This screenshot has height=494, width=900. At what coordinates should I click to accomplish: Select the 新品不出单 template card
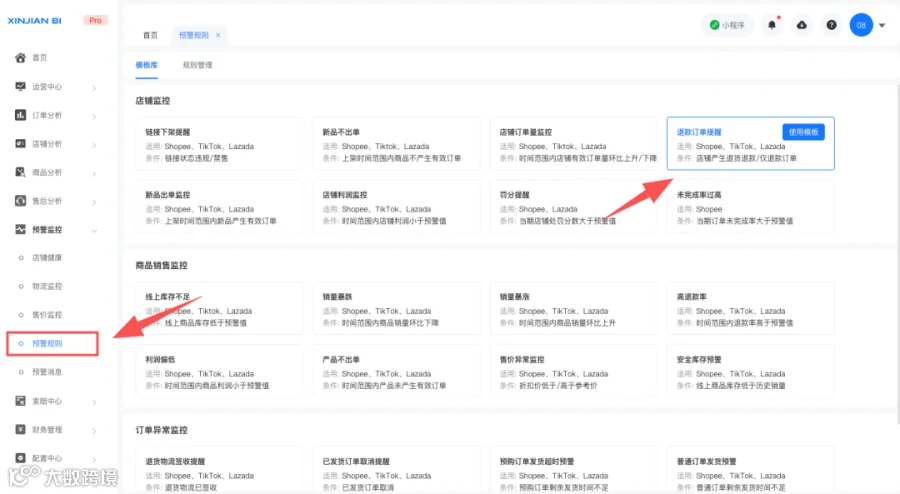click(397, 144)
